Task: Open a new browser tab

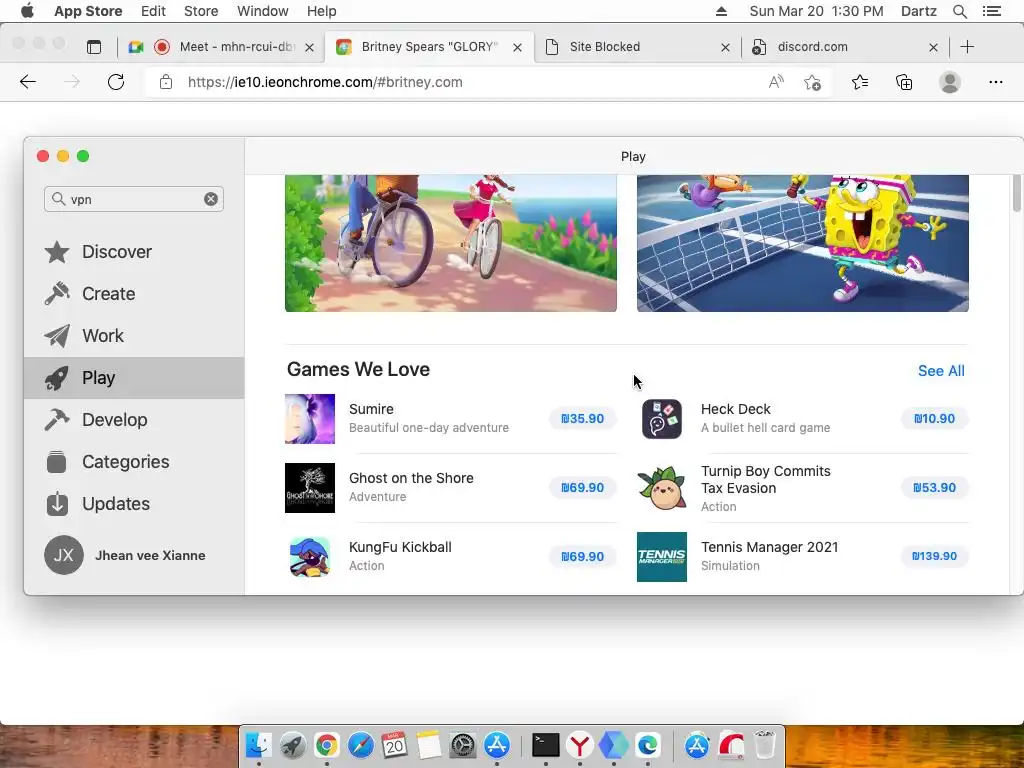Action: click(967, 47)
